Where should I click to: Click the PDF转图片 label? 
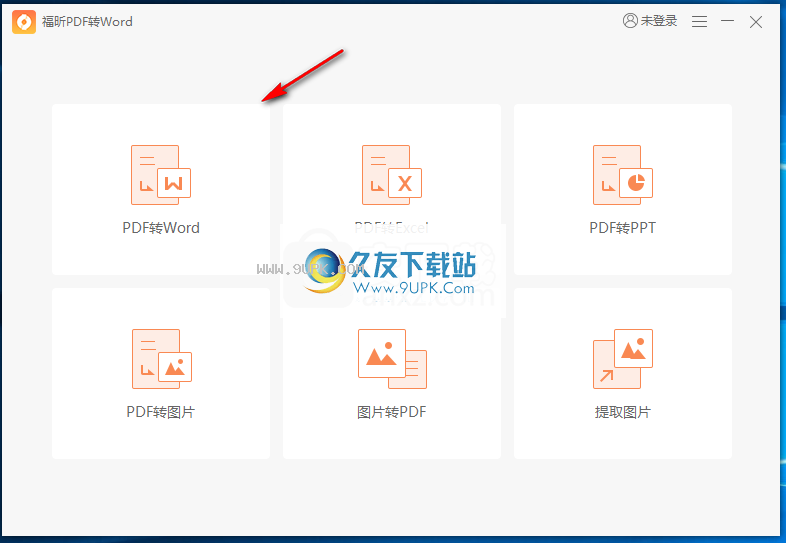click(x=160, y=412)
